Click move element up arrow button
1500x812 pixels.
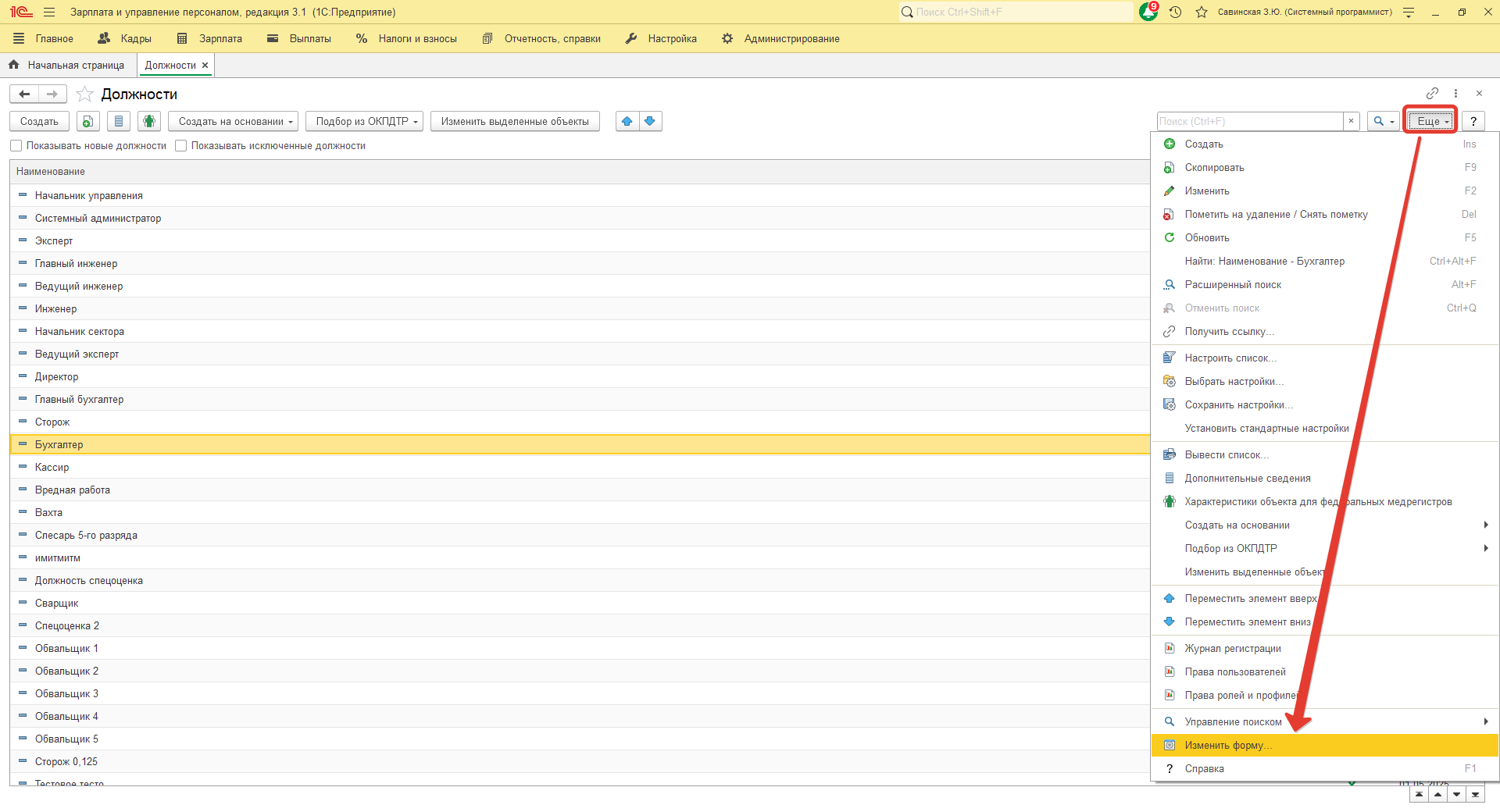coord(627,121)
